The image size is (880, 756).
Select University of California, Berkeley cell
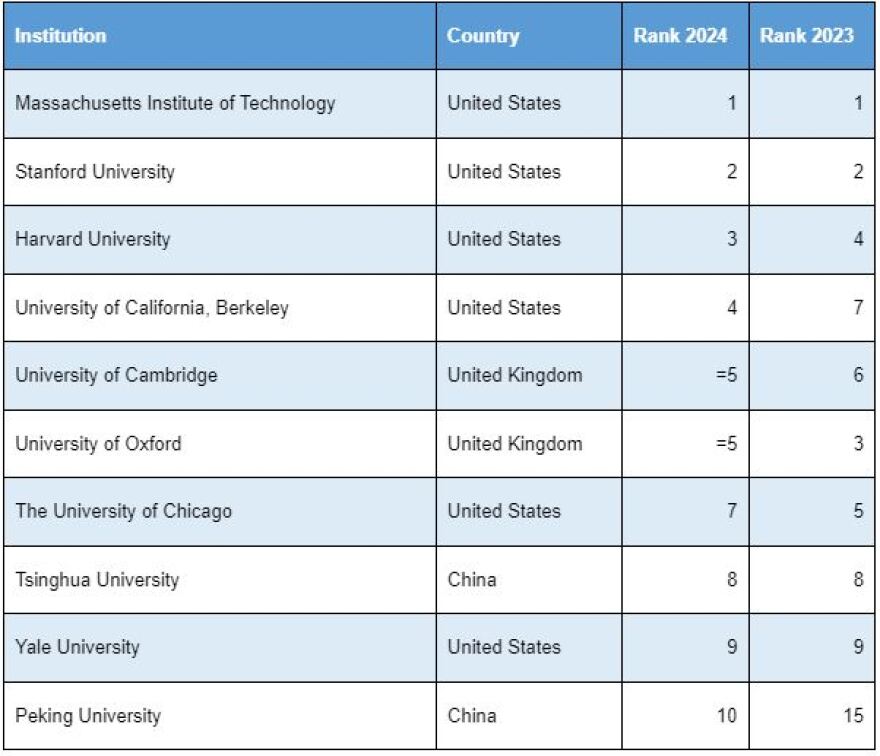tap(152, 307)
